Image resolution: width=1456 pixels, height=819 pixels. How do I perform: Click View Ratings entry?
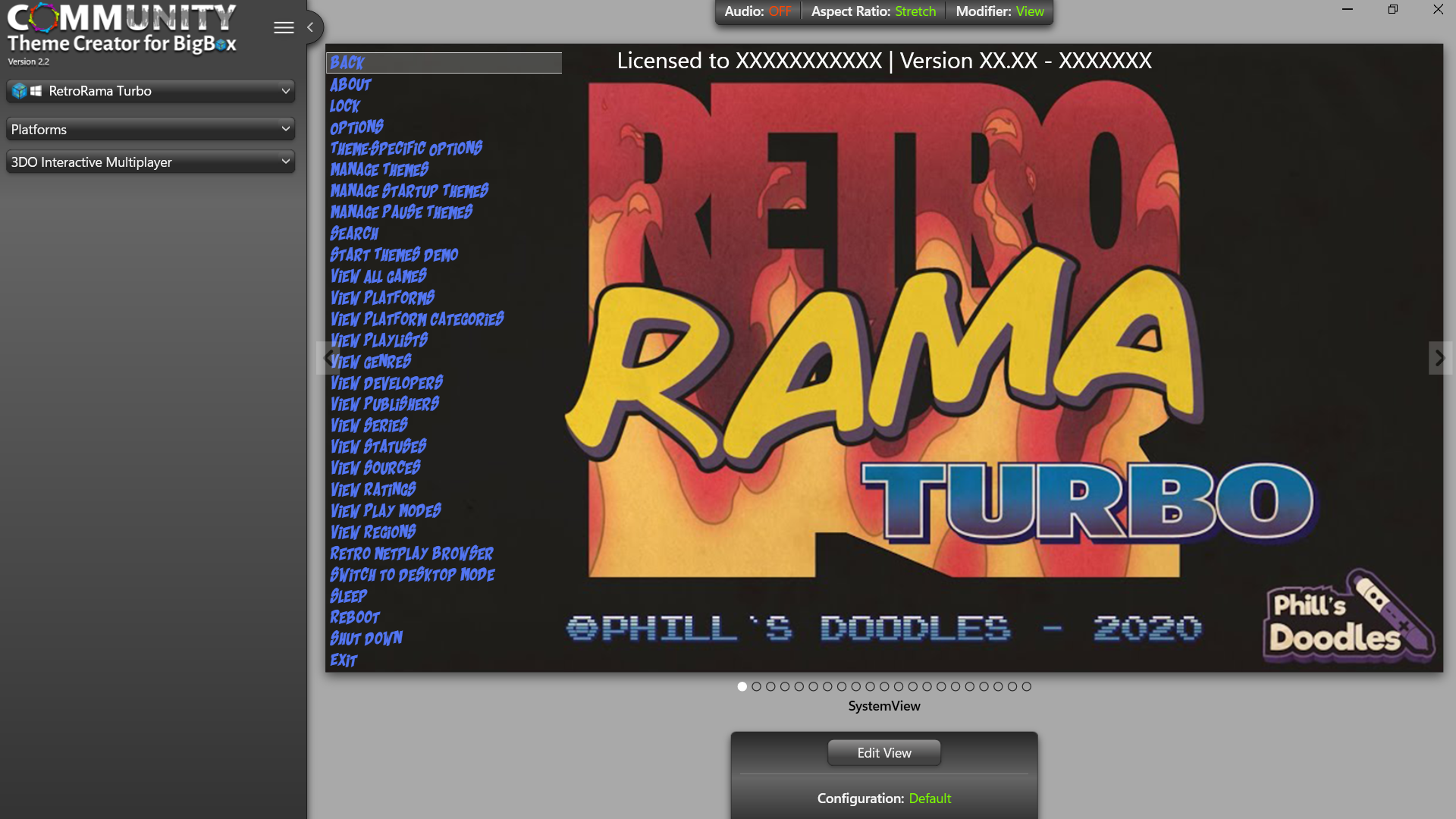373,489
